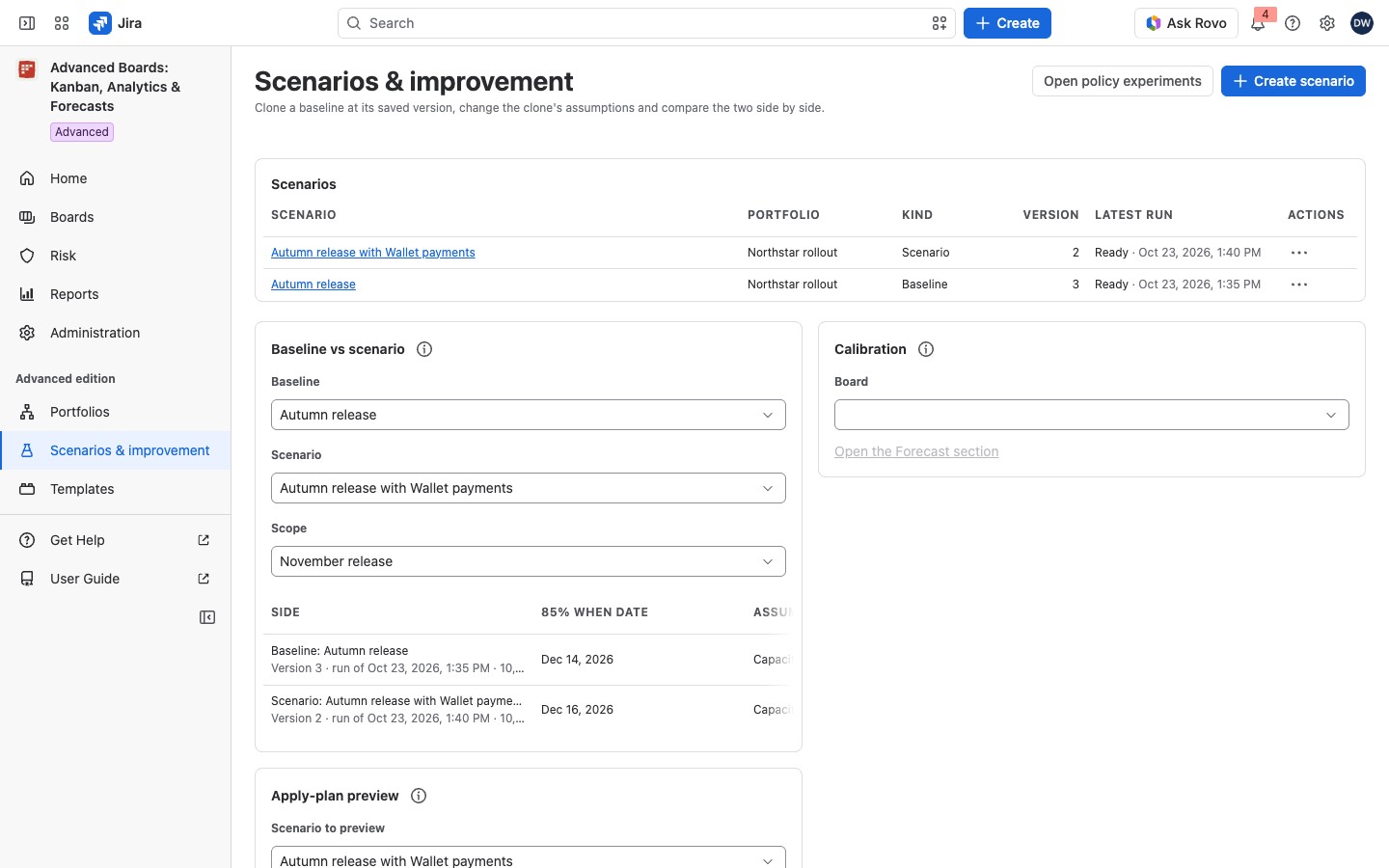
Task: Toggle the top-left sidebar panel icon
Action: (27, 23)
